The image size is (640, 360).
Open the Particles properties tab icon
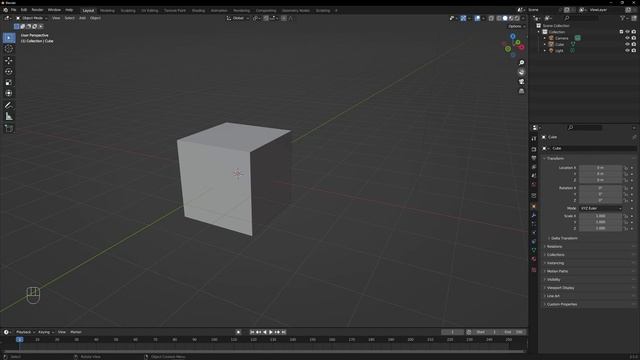[x=534, y=224]
